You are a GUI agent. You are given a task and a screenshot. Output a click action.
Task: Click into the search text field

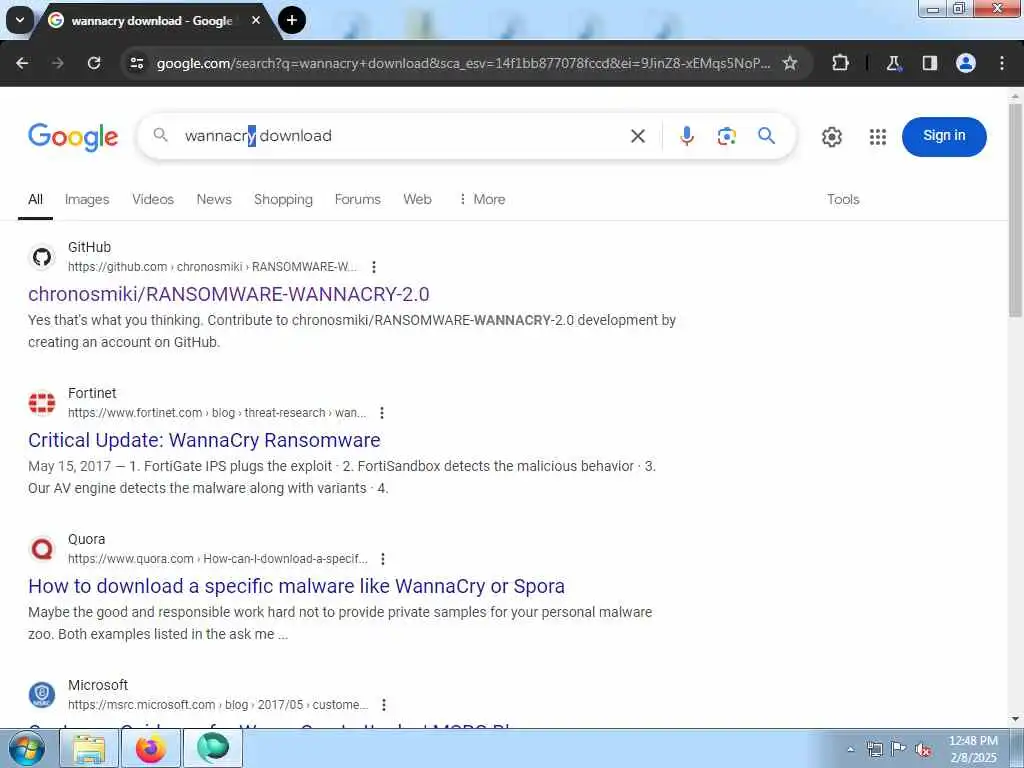tap(402, 136)
